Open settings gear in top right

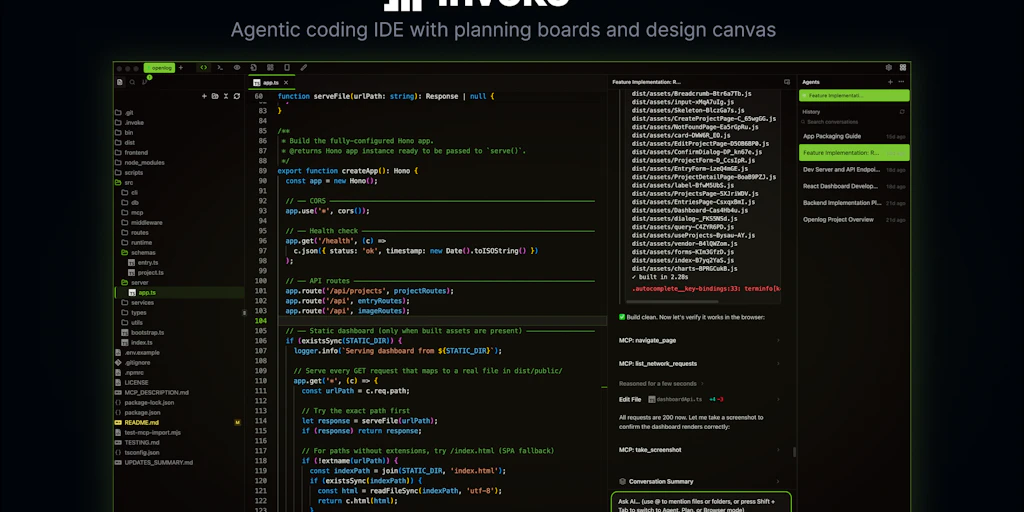[889, 67]
